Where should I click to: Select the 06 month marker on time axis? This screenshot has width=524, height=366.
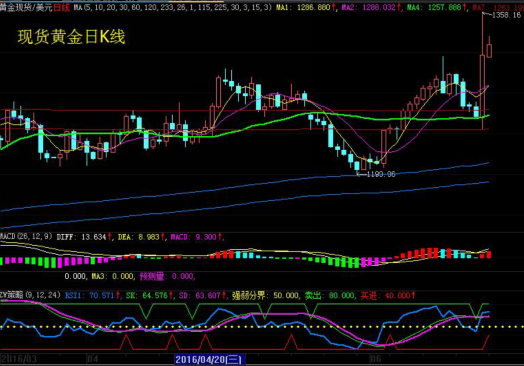click(375, 359)
